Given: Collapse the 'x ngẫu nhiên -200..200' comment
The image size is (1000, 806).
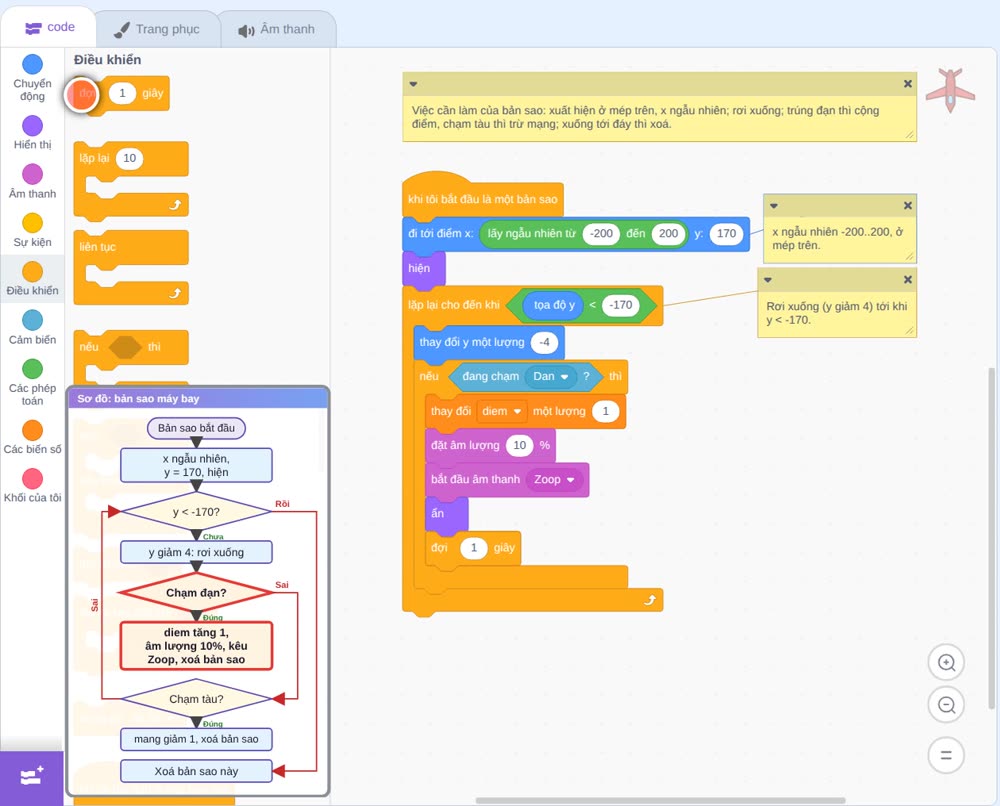Looking at the screenshot, I should [774, 205].
